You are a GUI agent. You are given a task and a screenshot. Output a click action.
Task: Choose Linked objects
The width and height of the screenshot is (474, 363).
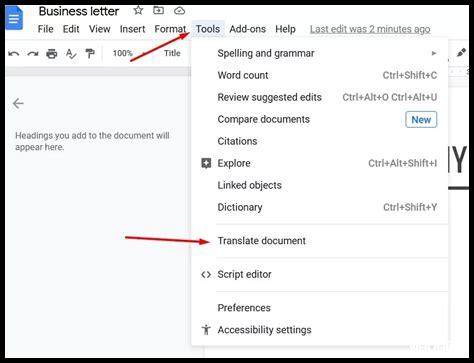(x=320, y=185)
